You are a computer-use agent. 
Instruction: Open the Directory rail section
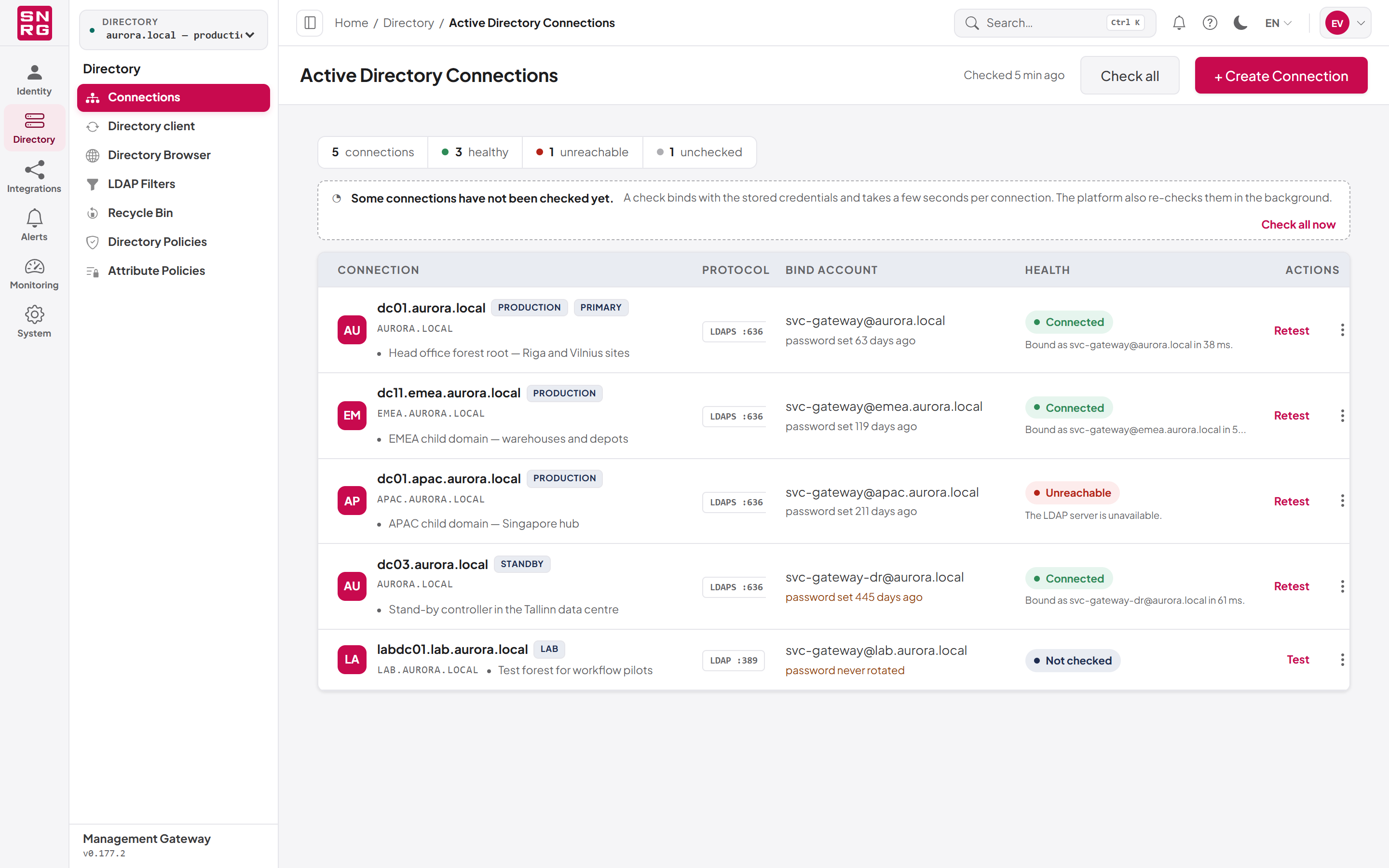34,128
